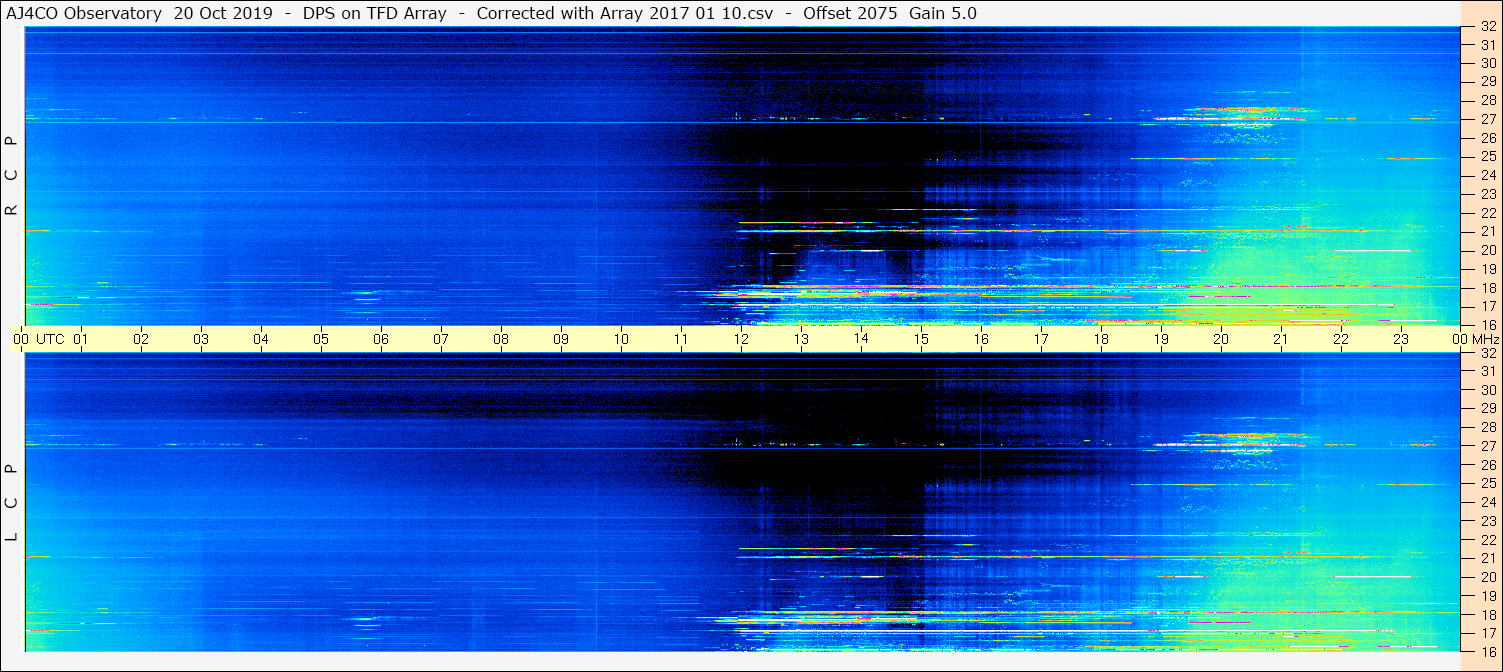
Task: Click the 03 hour marker on the time axis
Action: 201,339
